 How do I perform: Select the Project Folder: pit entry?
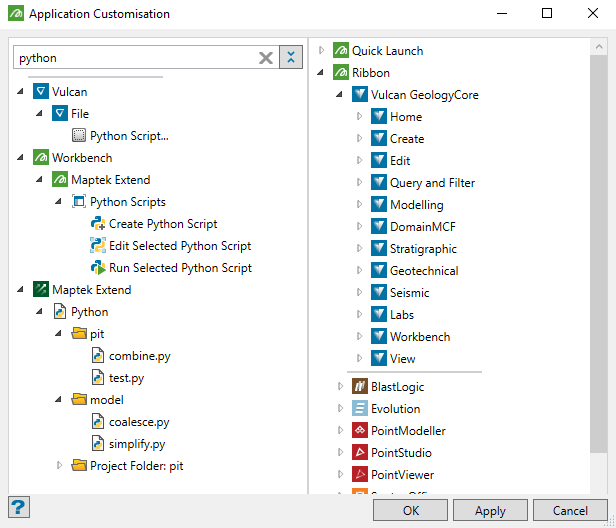click(x=136, y=466)
